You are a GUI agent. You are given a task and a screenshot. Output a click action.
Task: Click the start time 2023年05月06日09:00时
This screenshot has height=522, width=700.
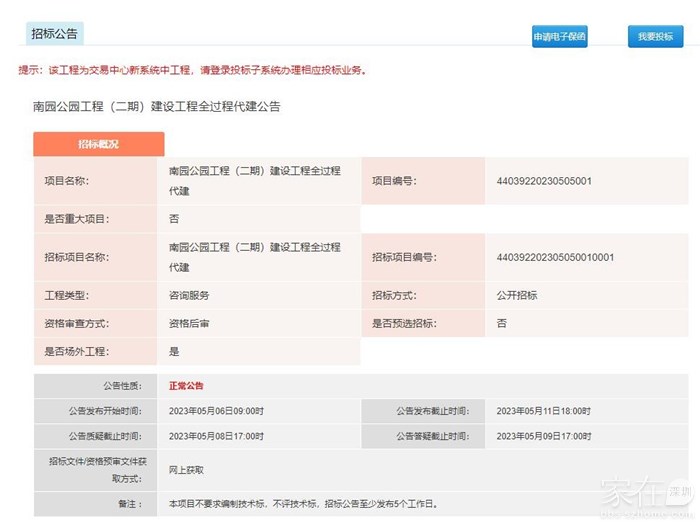pos(216,411)
